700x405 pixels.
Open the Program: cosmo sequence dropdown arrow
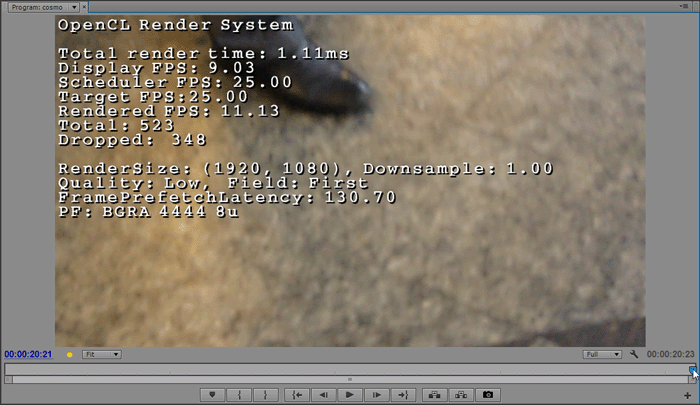[x=74, y=7]
